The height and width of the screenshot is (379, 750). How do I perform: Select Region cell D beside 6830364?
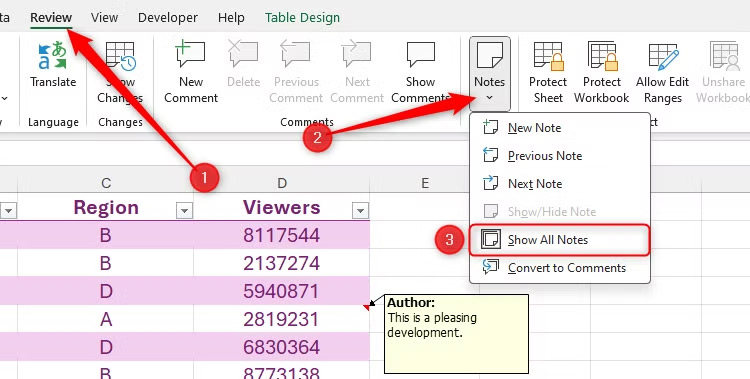pos(106,346)
